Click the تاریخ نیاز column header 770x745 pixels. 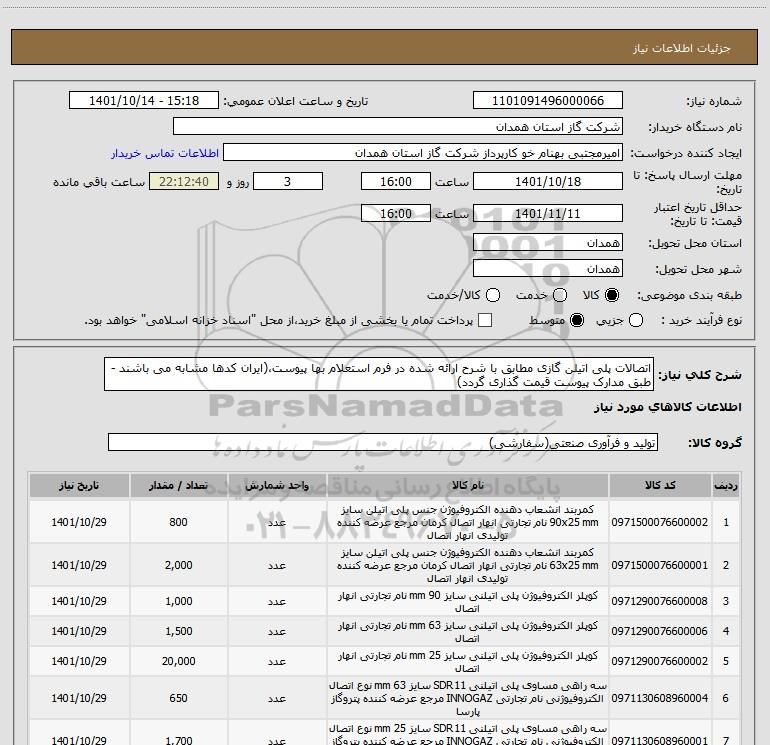point(79,485)
